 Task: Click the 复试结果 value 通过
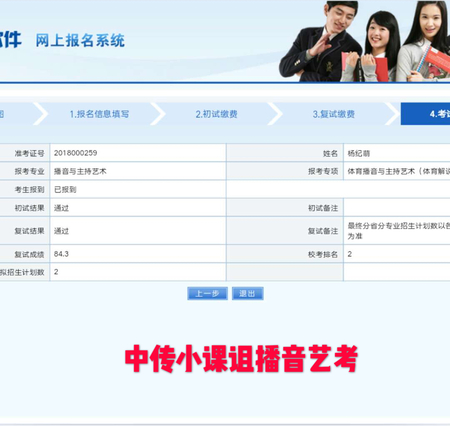point(61,231)
